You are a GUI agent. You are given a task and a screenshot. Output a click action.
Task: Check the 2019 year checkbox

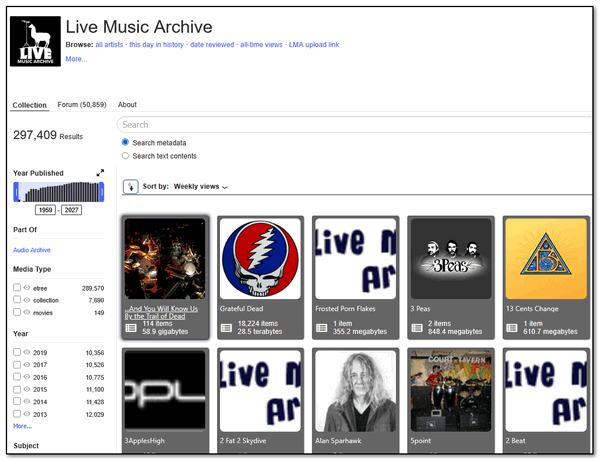coord(17,352)
